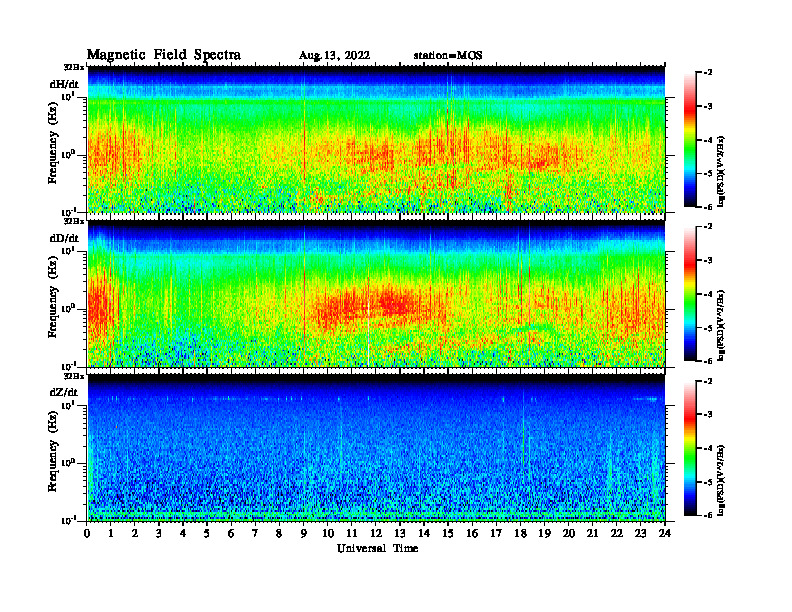This screenshot has width=792, height=612.
Task: Click the hour 14 tick label
Action: pyautogui.click(x=424, y=534)
